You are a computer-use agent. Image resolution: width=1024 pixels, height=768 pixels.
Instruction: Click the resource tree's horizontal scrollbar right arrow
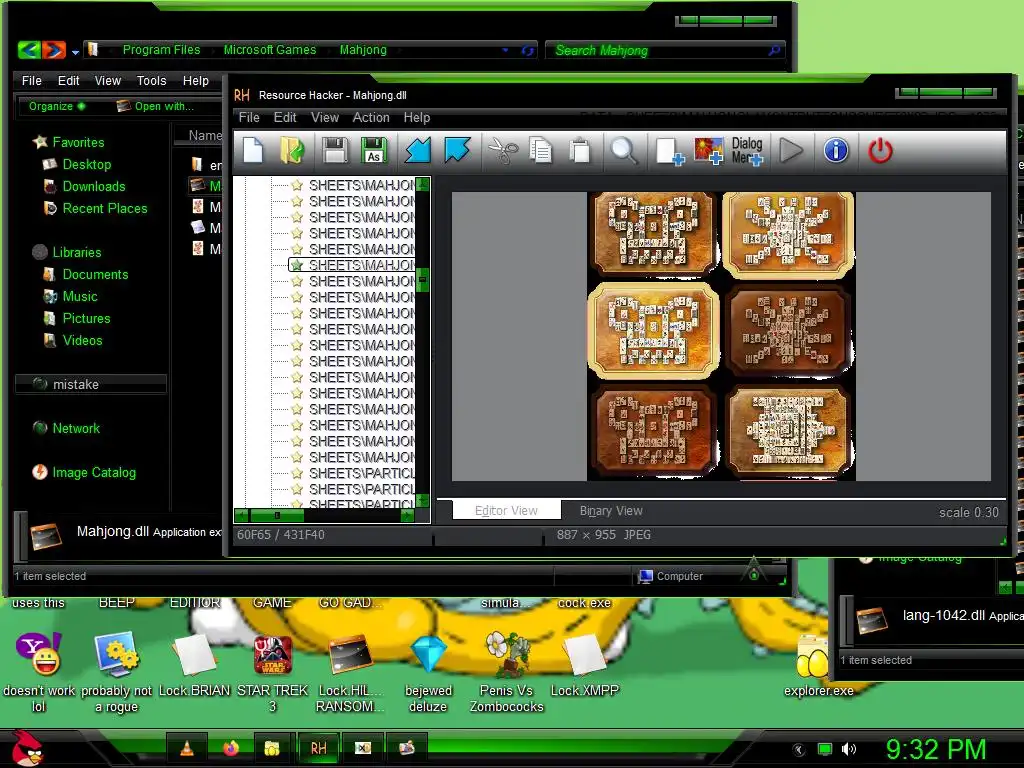[407, 515]
